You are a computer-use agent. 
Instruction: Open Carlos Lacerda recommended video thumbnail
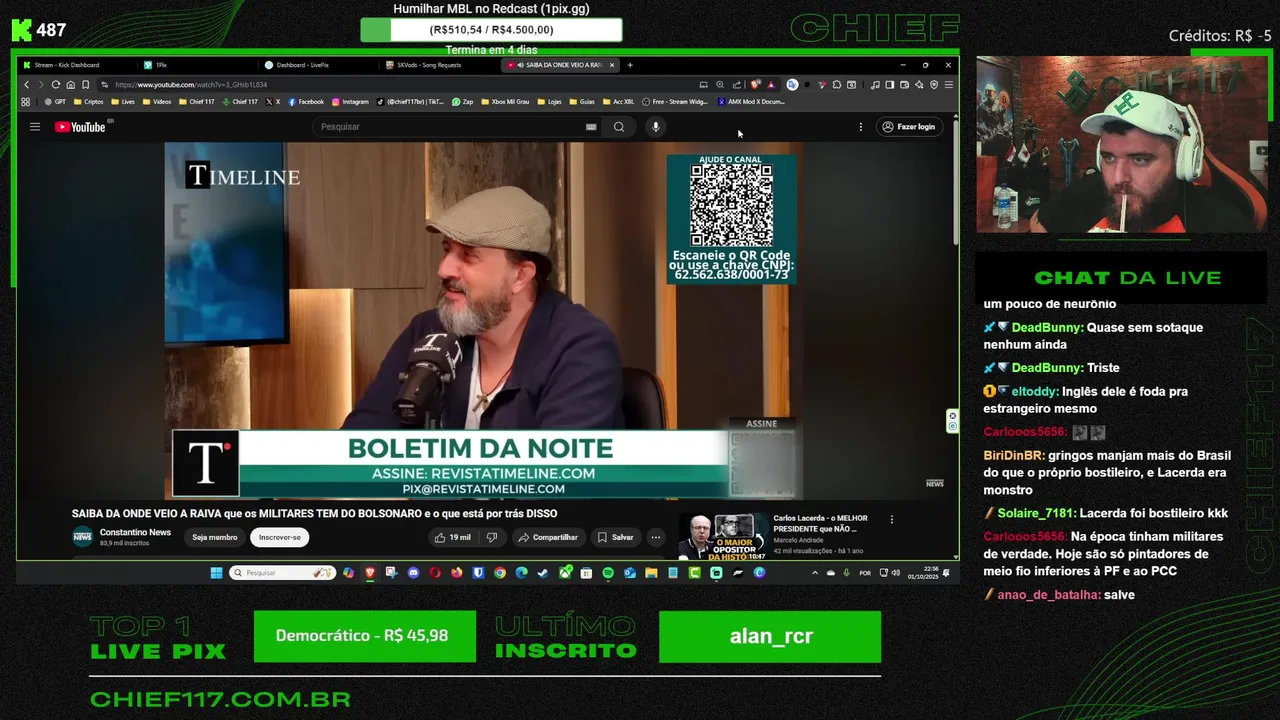tap(724, 537)
